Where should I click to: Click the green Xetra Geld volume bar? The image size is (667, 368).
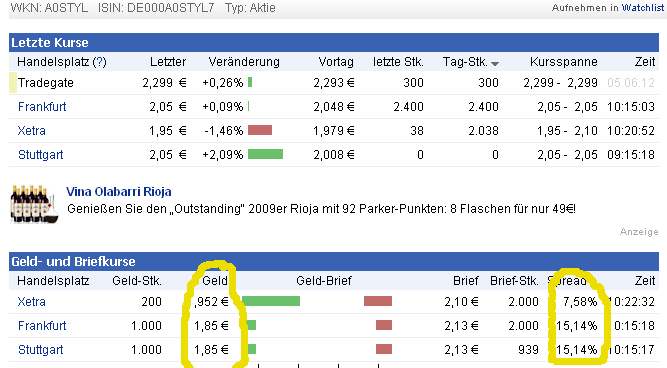[271, 301]
